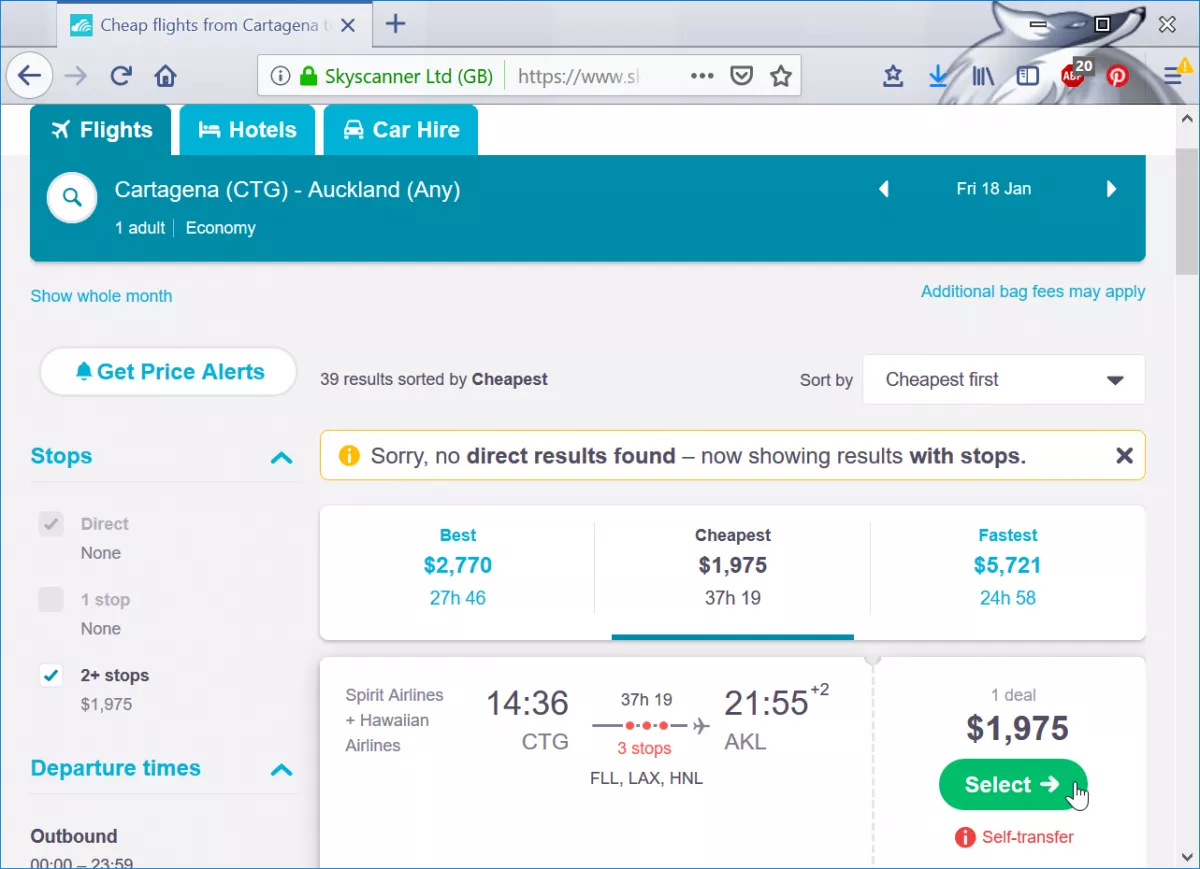The height and width of the screenshot is (869, 1200).
Task: Open the Firefox hamburger menu
Action: (1174, 74)
